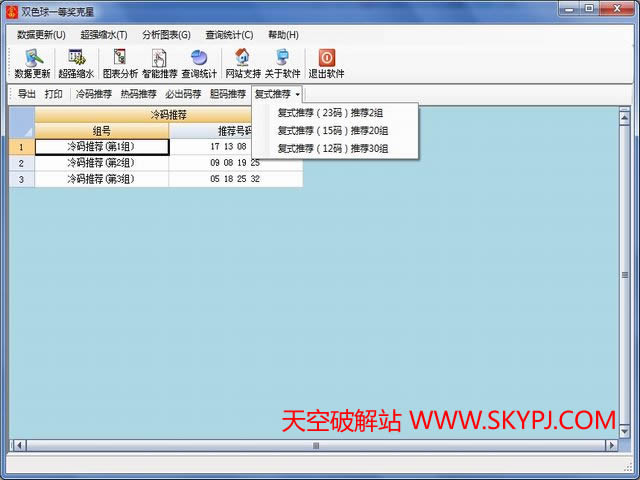Choose 复式推荐（15码）推荐20组 option
Image resolution: width=640 pixels, height=480 pixels.
point(333,130)
